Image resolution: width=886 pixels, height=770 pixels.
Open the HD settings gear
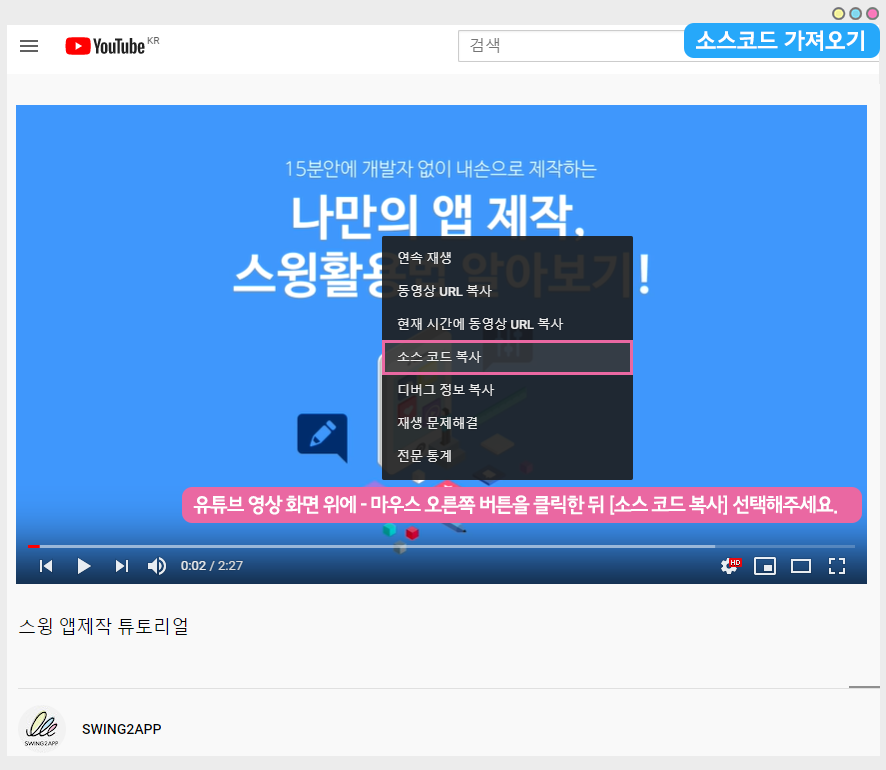[x=730, y=566]
